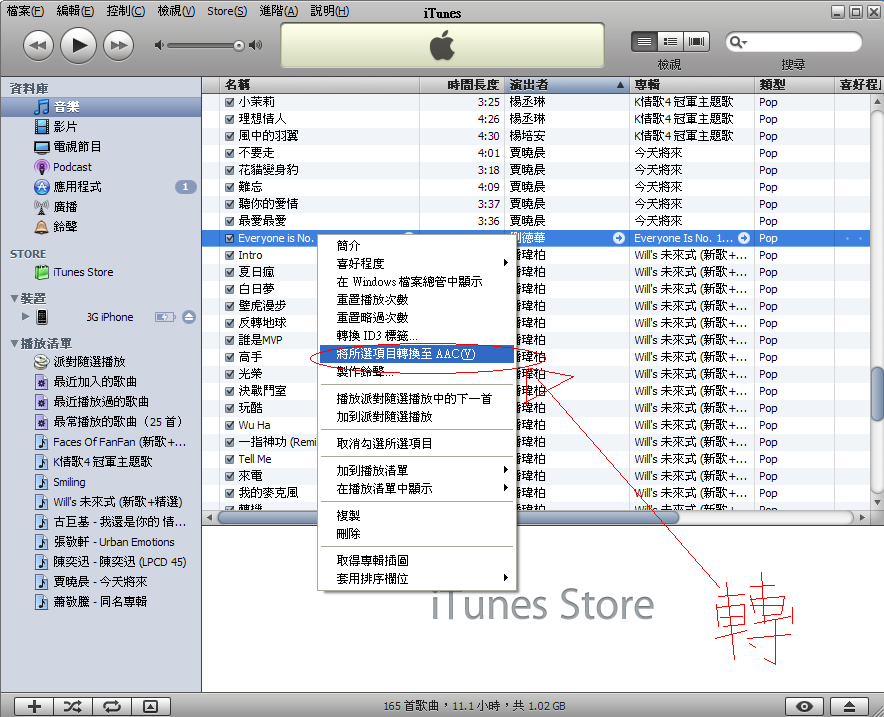Go back to the previous track
This screenshot has width=884, height=717.
pos(38,44)
